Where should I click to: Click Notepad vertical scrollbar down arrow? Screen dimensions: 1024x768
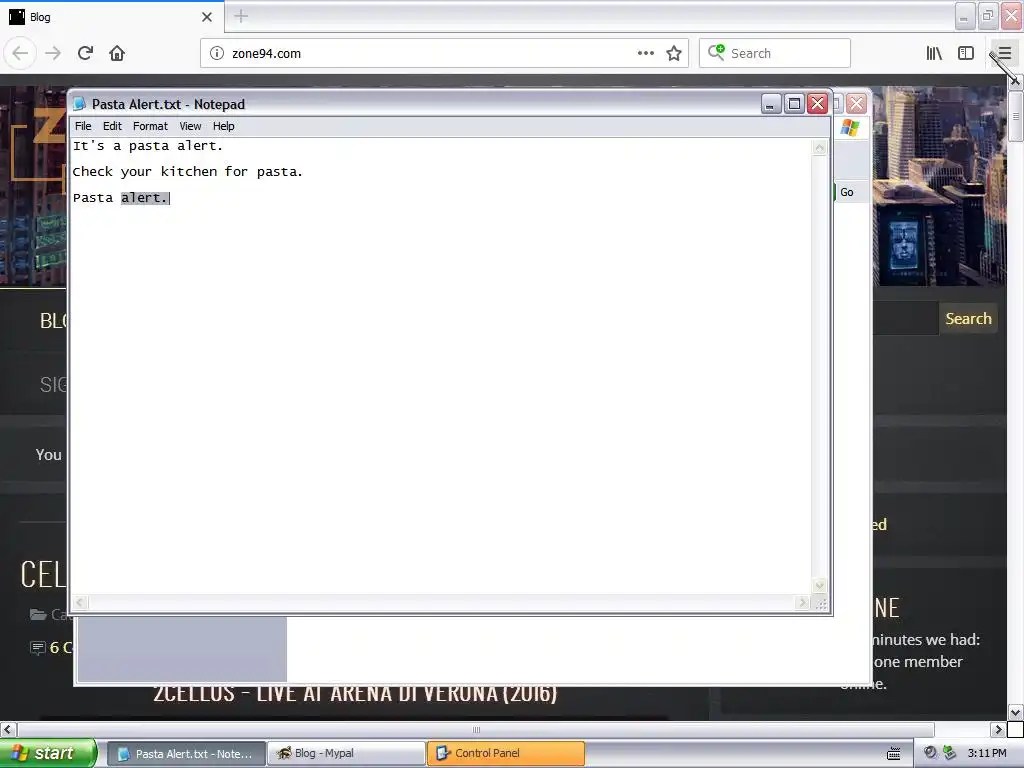[x=820, y=585]
